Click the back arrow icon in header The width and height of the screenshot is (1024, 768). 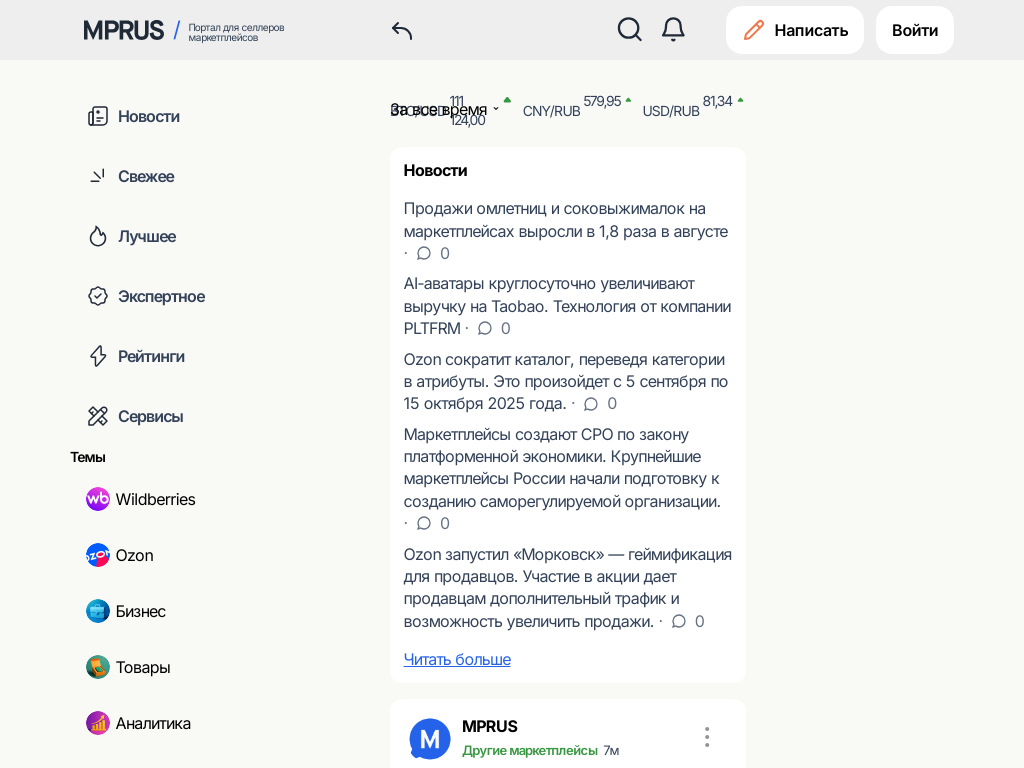coord(402,31)
